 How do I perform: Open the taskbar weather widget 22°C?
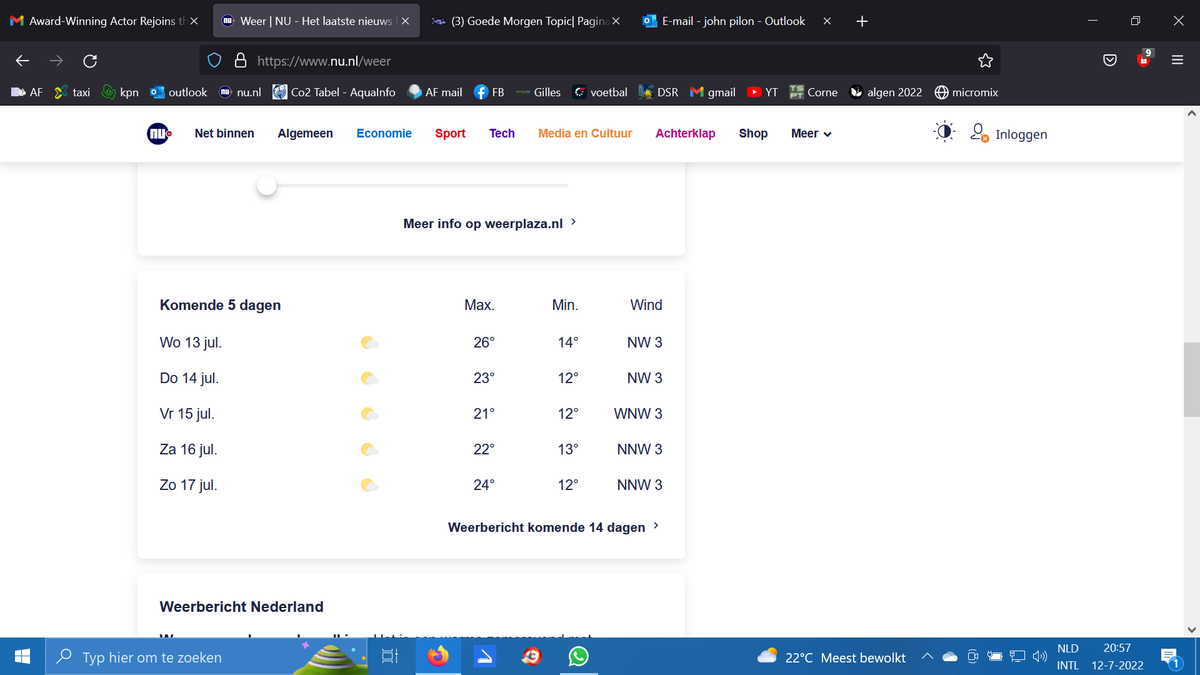(x=831, y=657)
